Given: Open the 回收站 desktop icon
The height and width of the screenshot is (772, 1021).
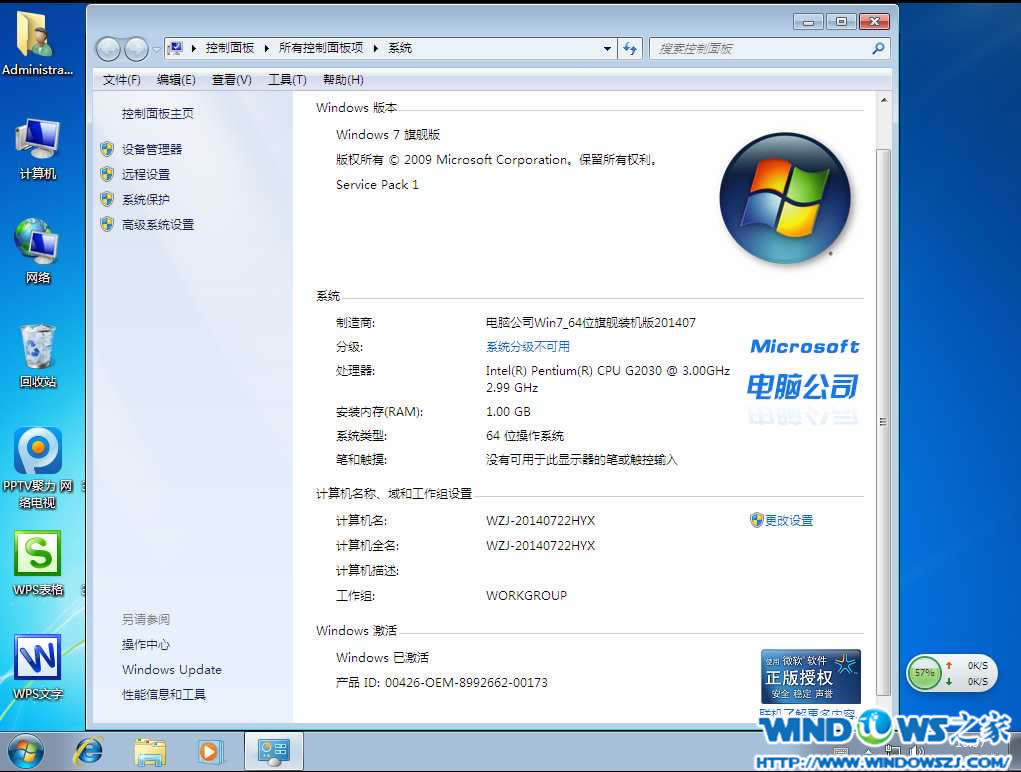Looking at the screenshot, I should [x=37, y=352].
